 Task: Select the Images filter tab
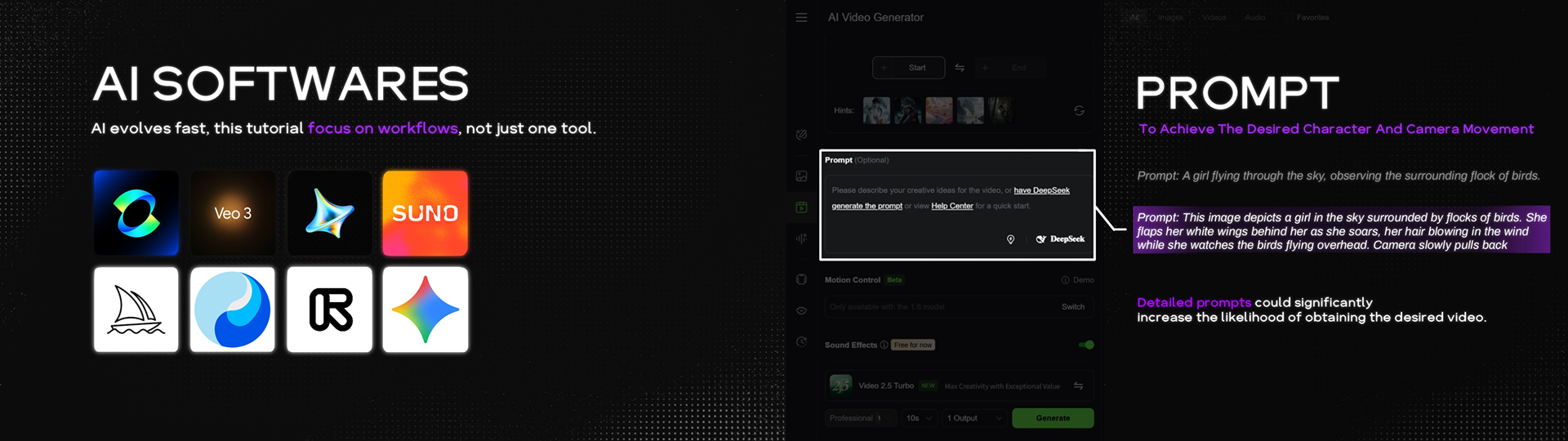(1169, 17)
